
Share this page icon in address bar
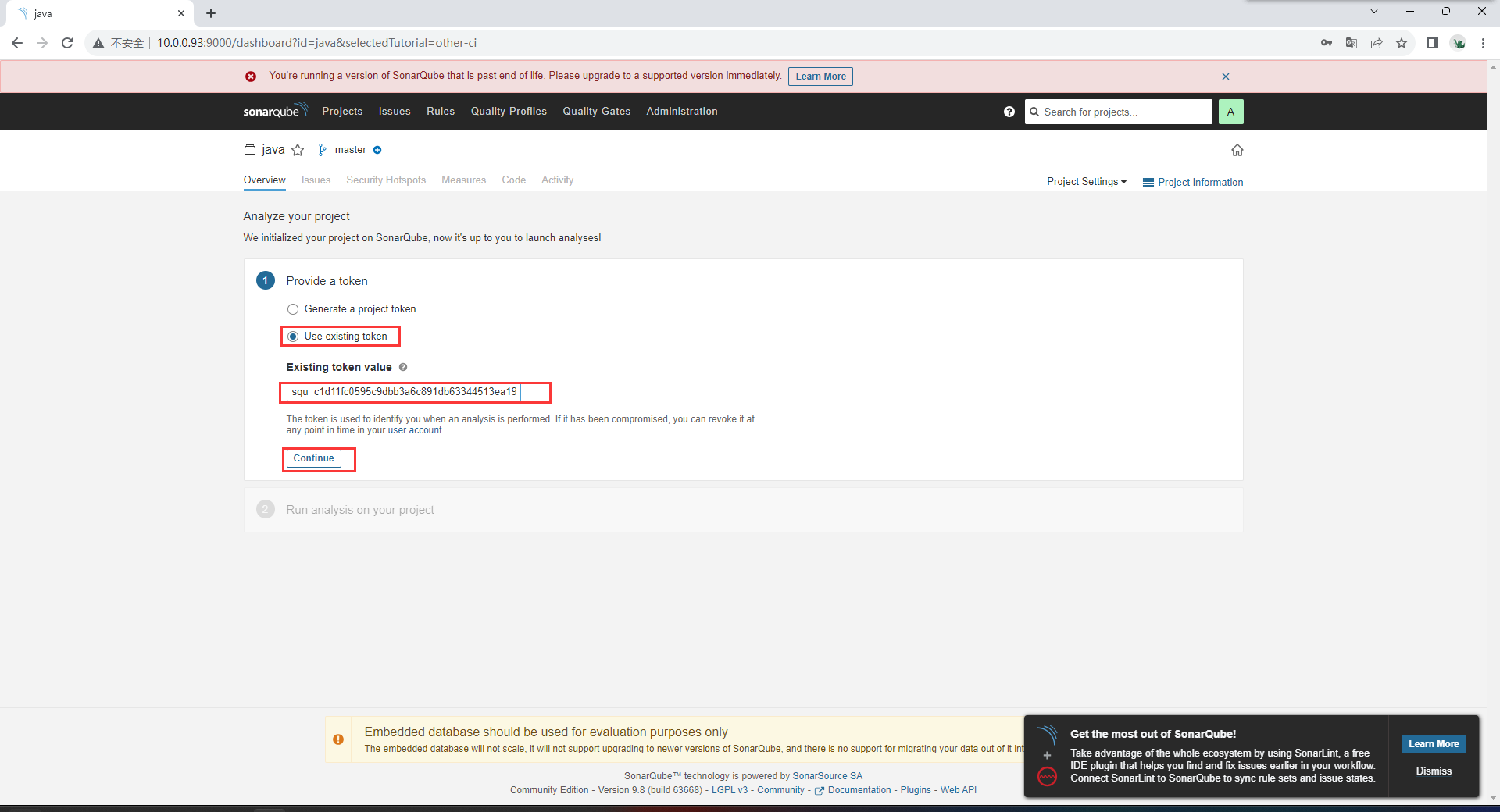(x=1377, y=43)
